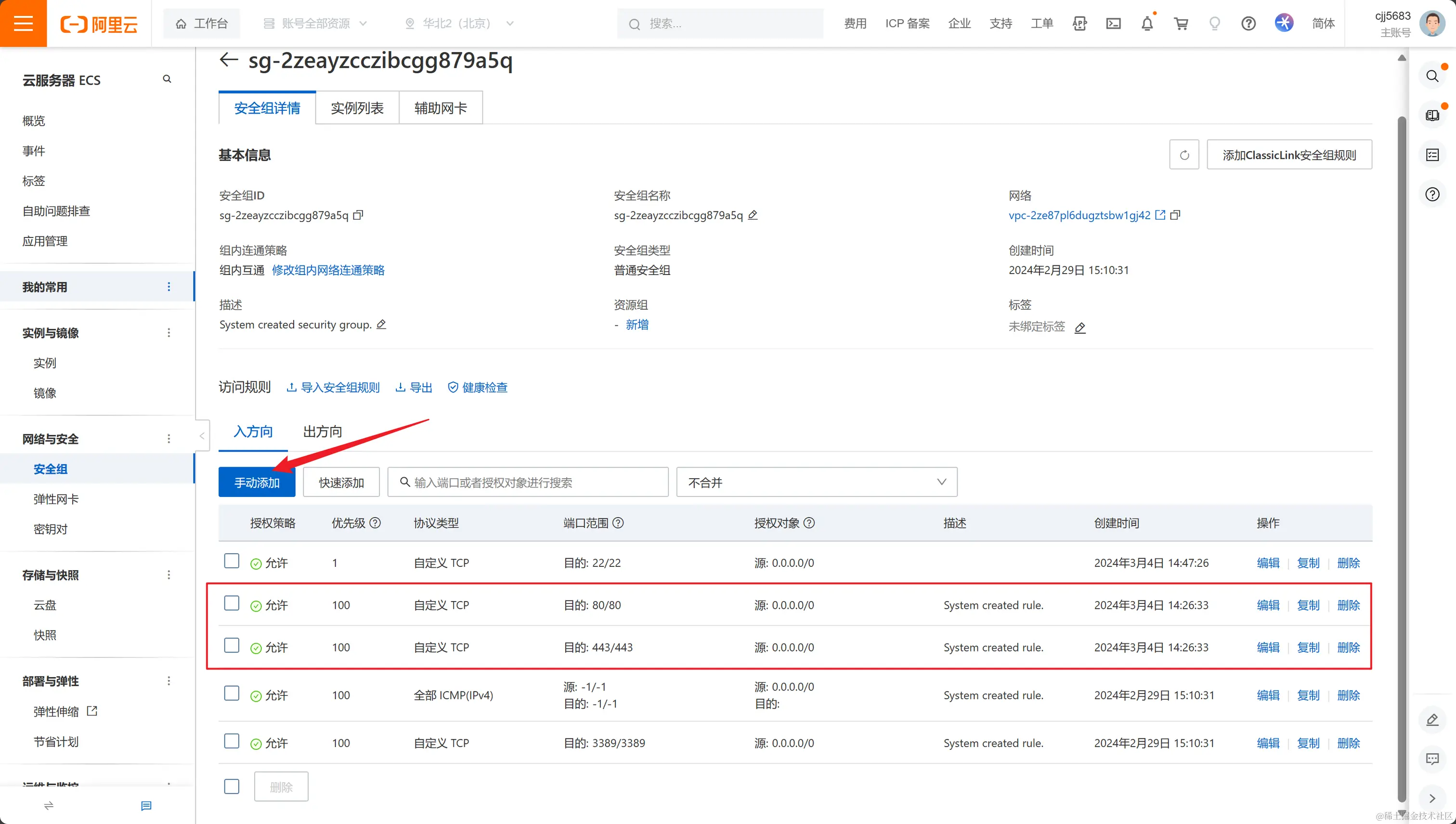Edit the port 22/22 rule
The image size is (1456, 824).
coord(1268,563)
